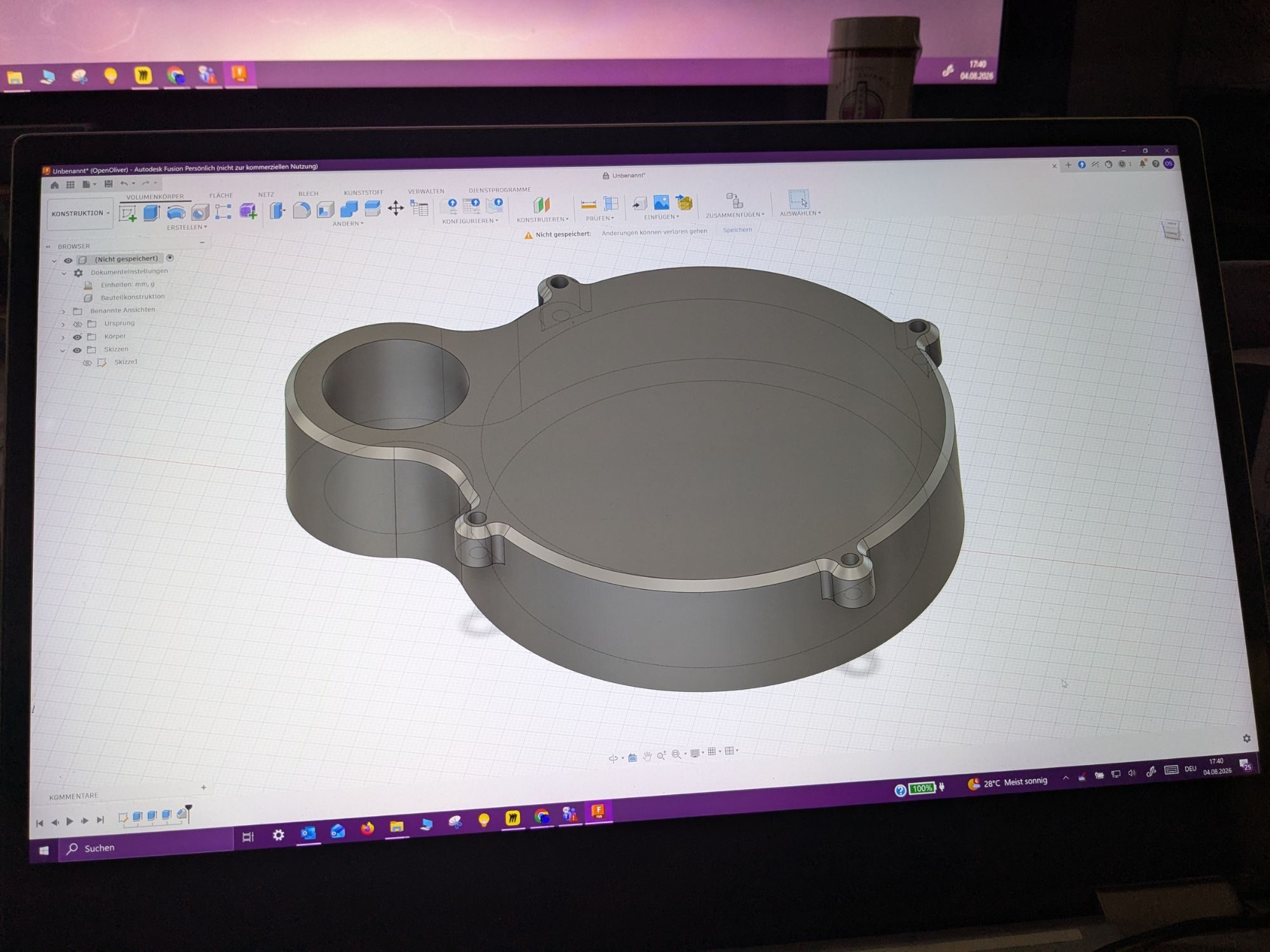This screenshot has width=1270, height=952.
Task: Select the Measure ruler tool
Action: pos(589,204)
